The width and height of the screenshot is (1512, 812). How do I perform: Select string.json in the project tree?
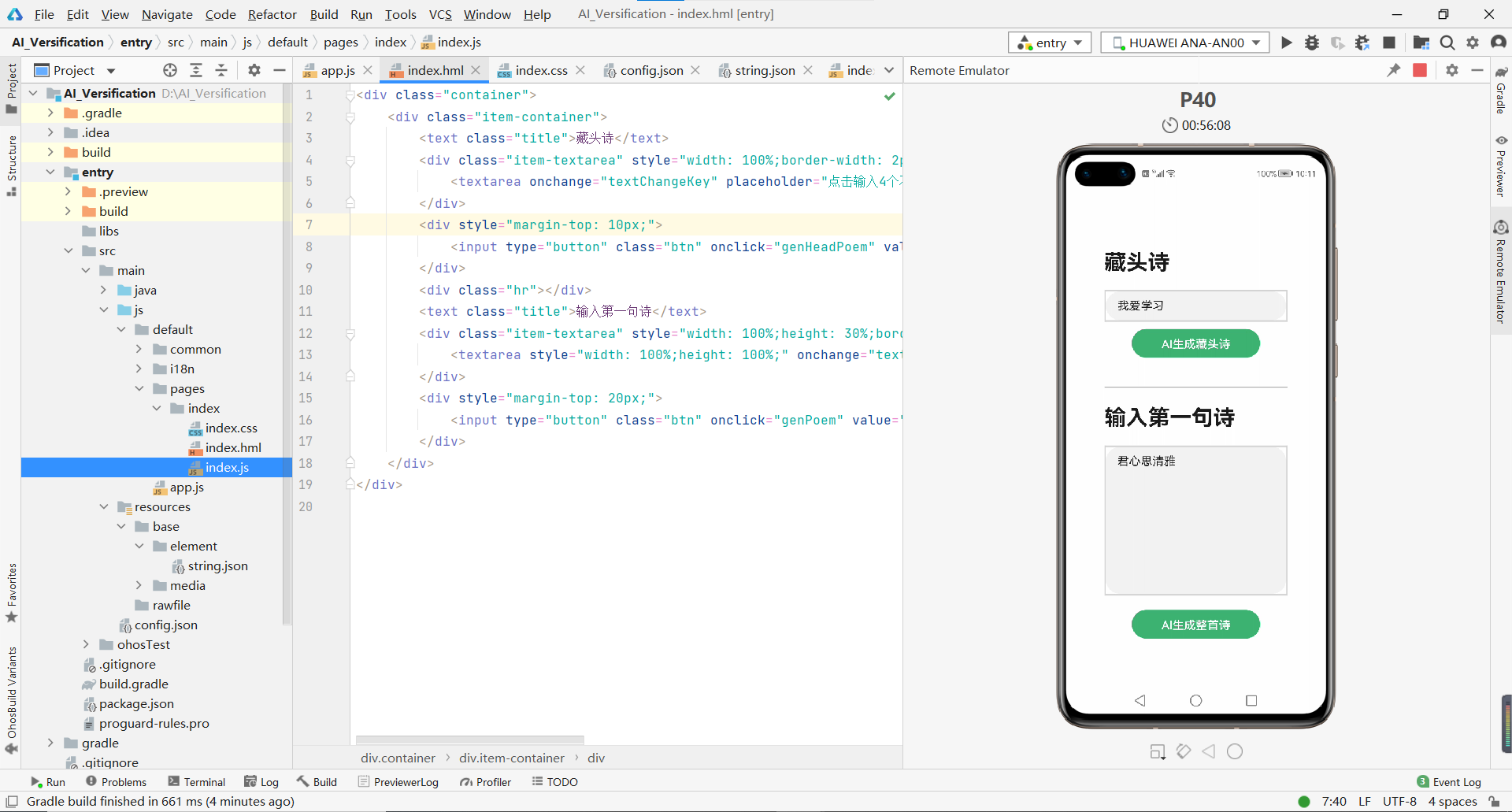[x=217, y=565]
